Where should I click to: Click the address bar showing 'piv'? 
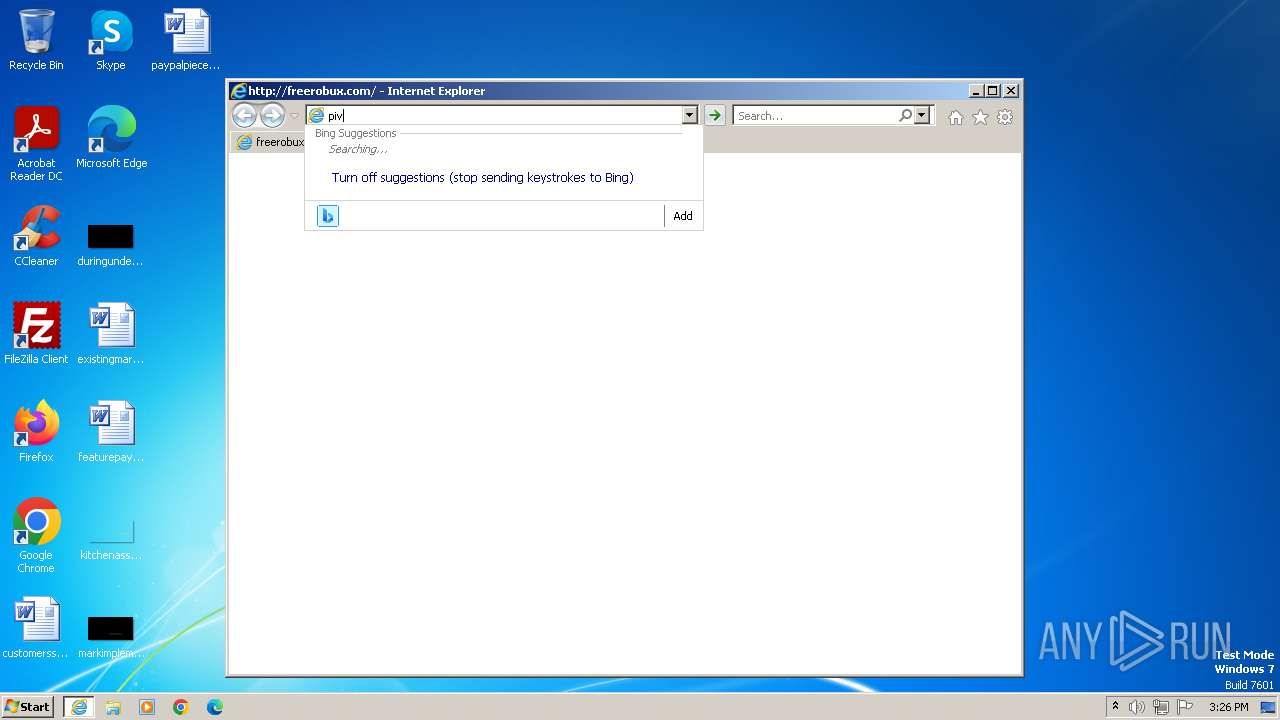point(495,116)
